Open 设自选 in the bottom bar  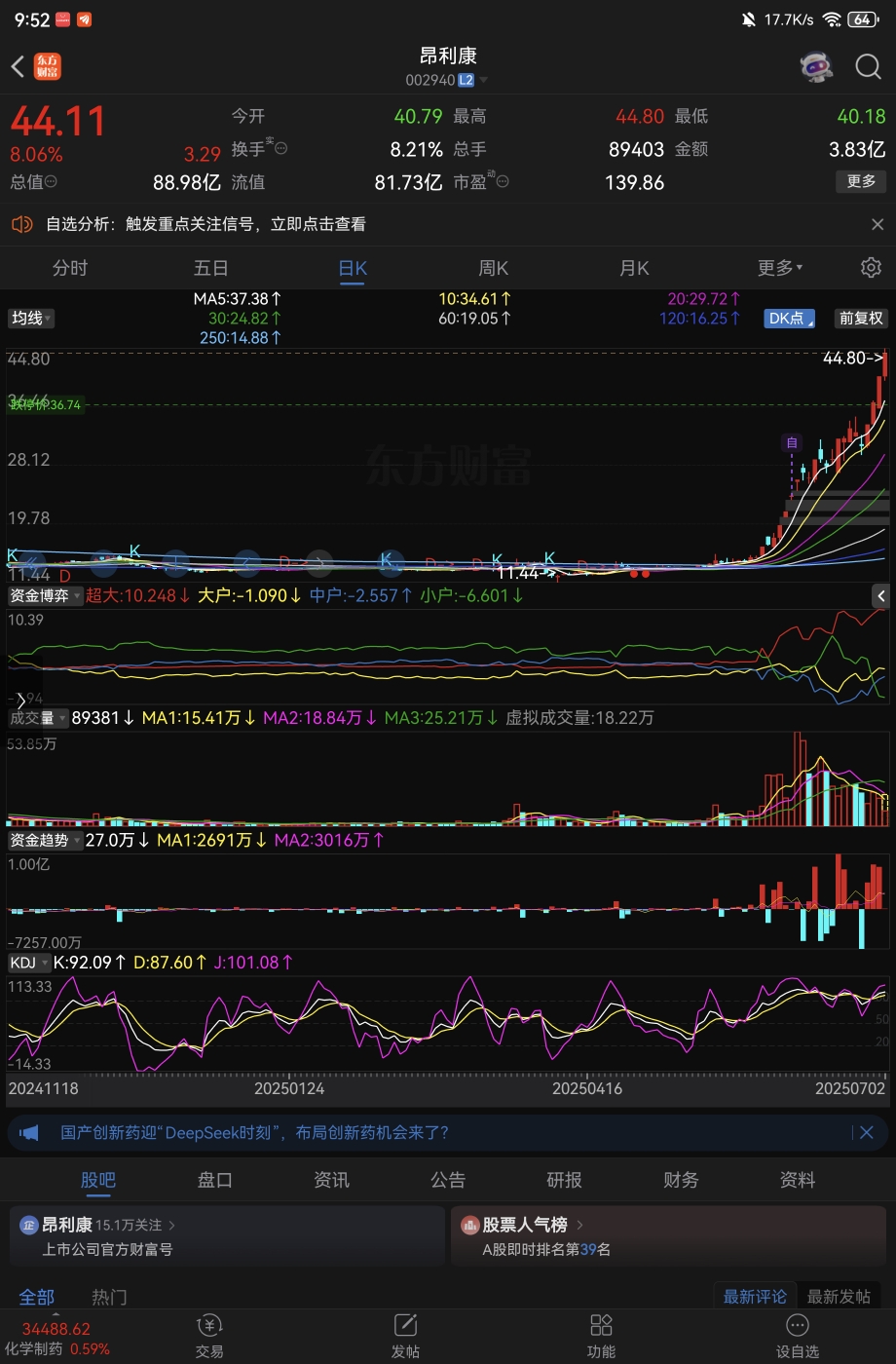(798, 1336)
